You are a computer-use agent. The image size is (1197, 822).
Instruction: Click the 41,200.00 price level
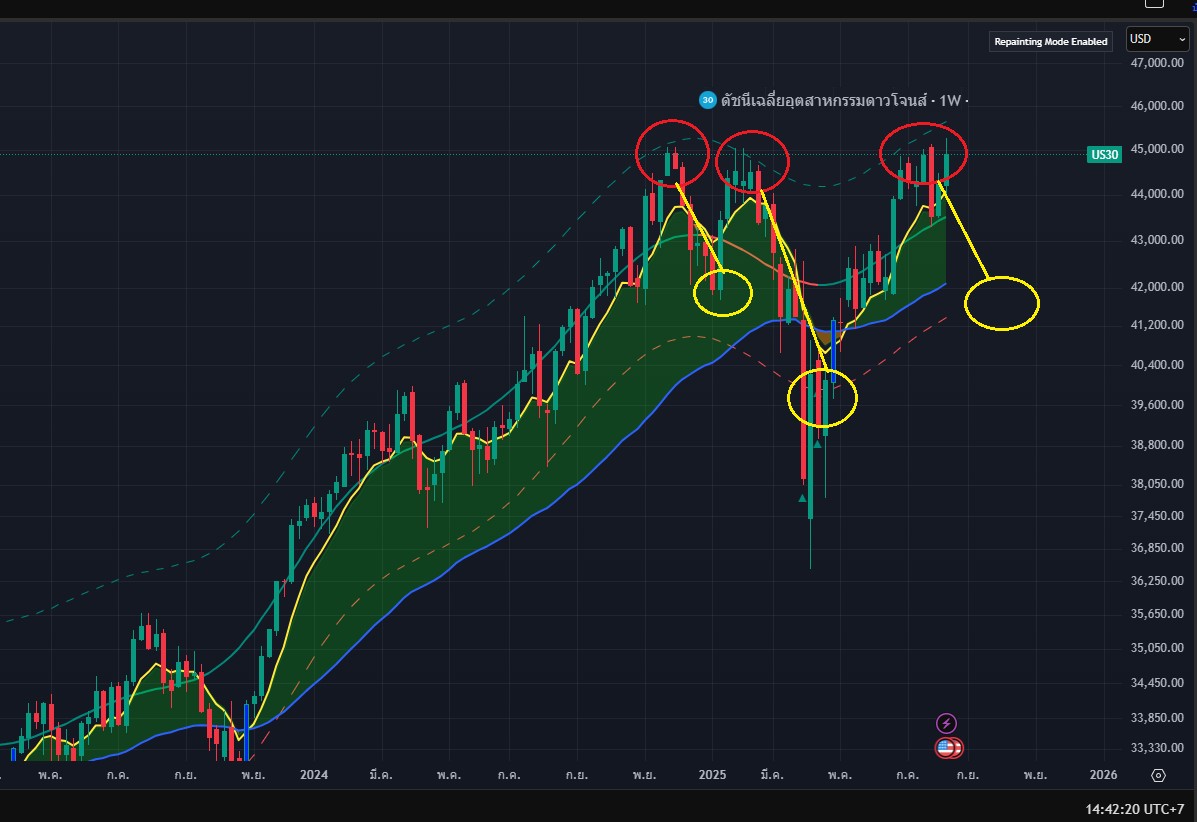[x=1157, y=325]
